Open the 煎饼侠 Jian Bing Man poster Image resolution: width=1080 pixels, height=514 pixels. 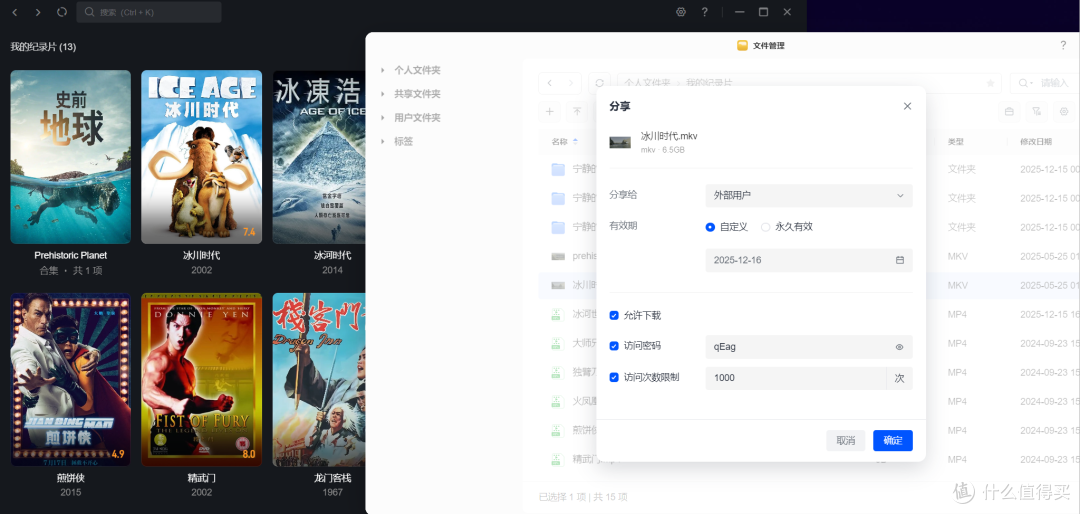tap(70, 380)
